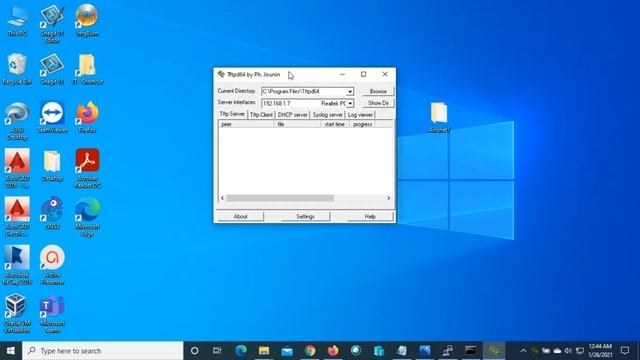The image size is (640, 360).
Task: Select the folder right of the Tftpd64 window
Action: pyautogui.click(x=439, y=118)
